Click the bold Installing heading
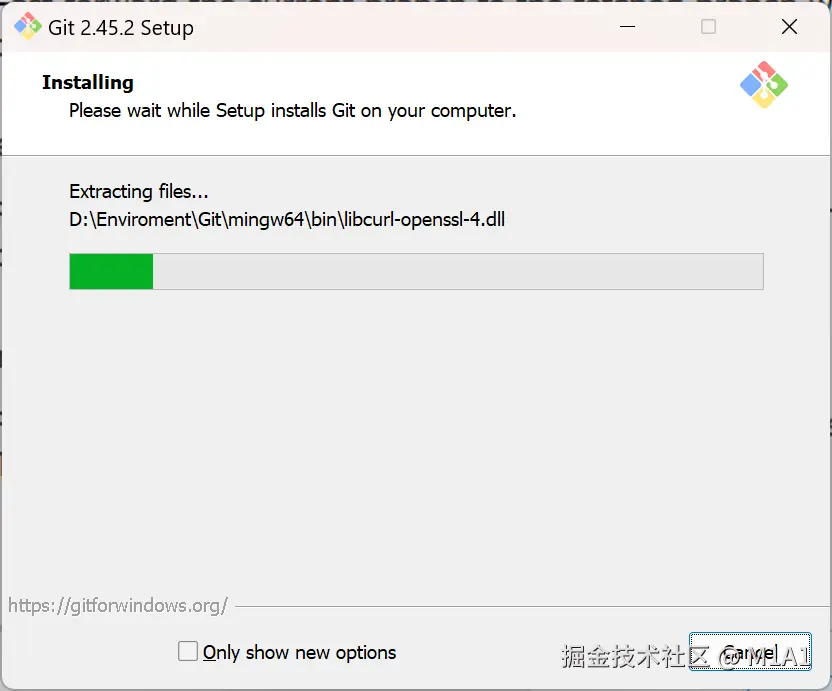This screenshot has height=691, width=832. [x=88, y=83]
